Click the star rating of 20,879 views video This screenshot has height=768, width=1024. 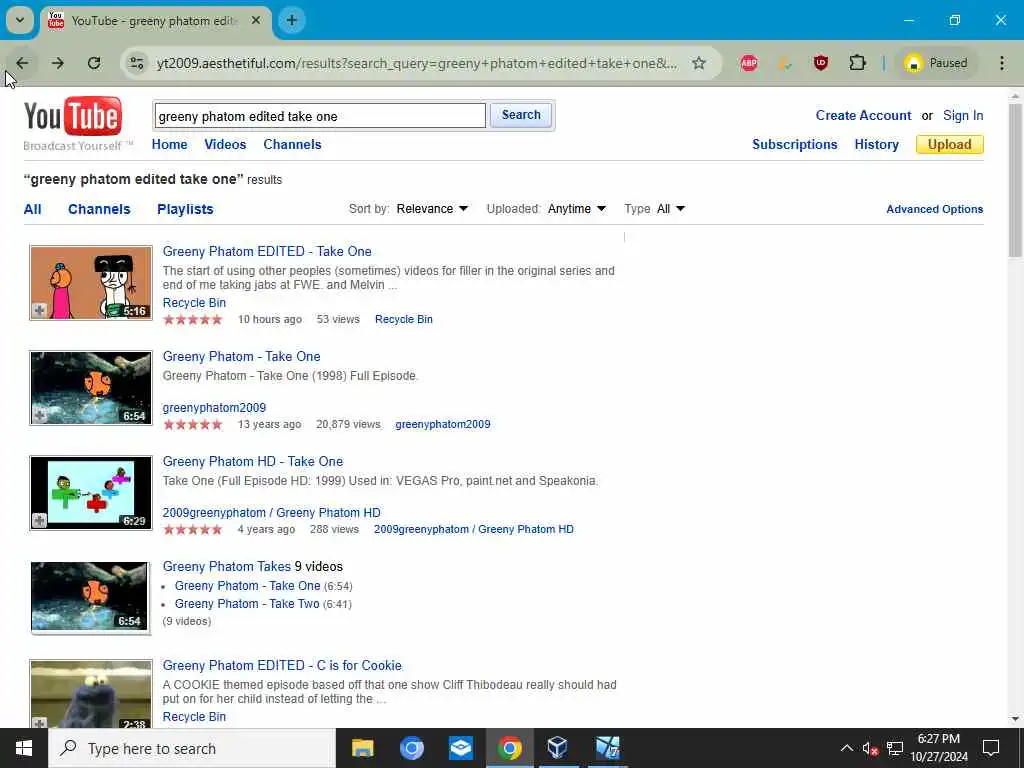(x=193, y=424)
